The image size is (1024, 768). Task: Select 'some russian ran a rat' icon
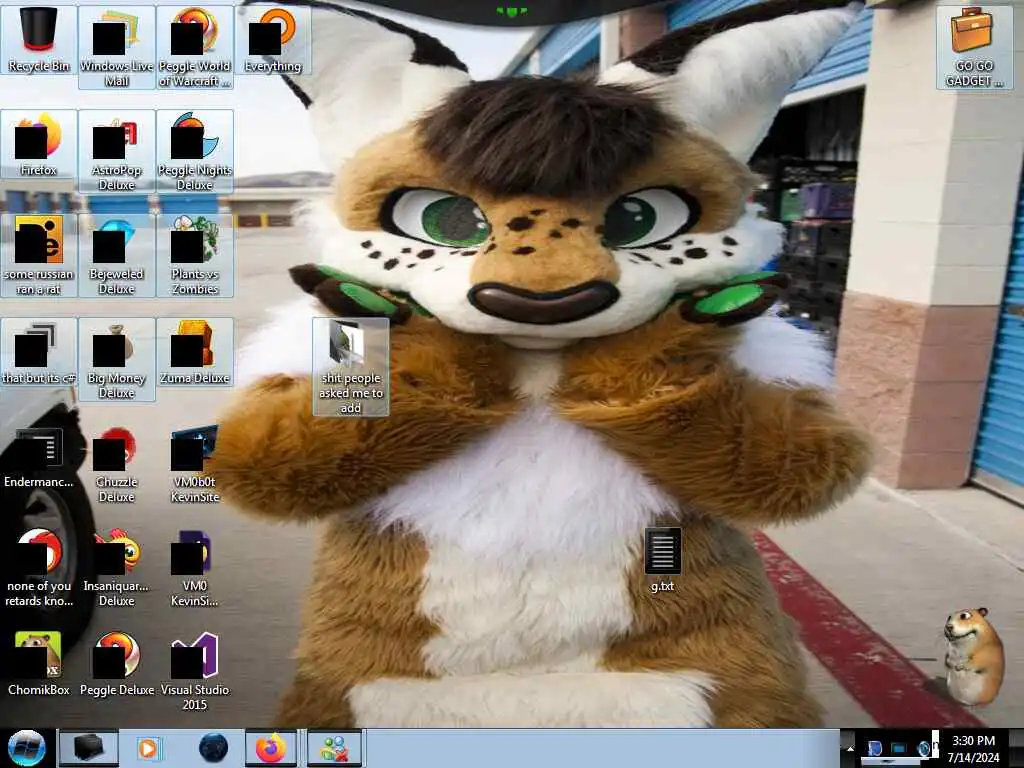point(39,255)
